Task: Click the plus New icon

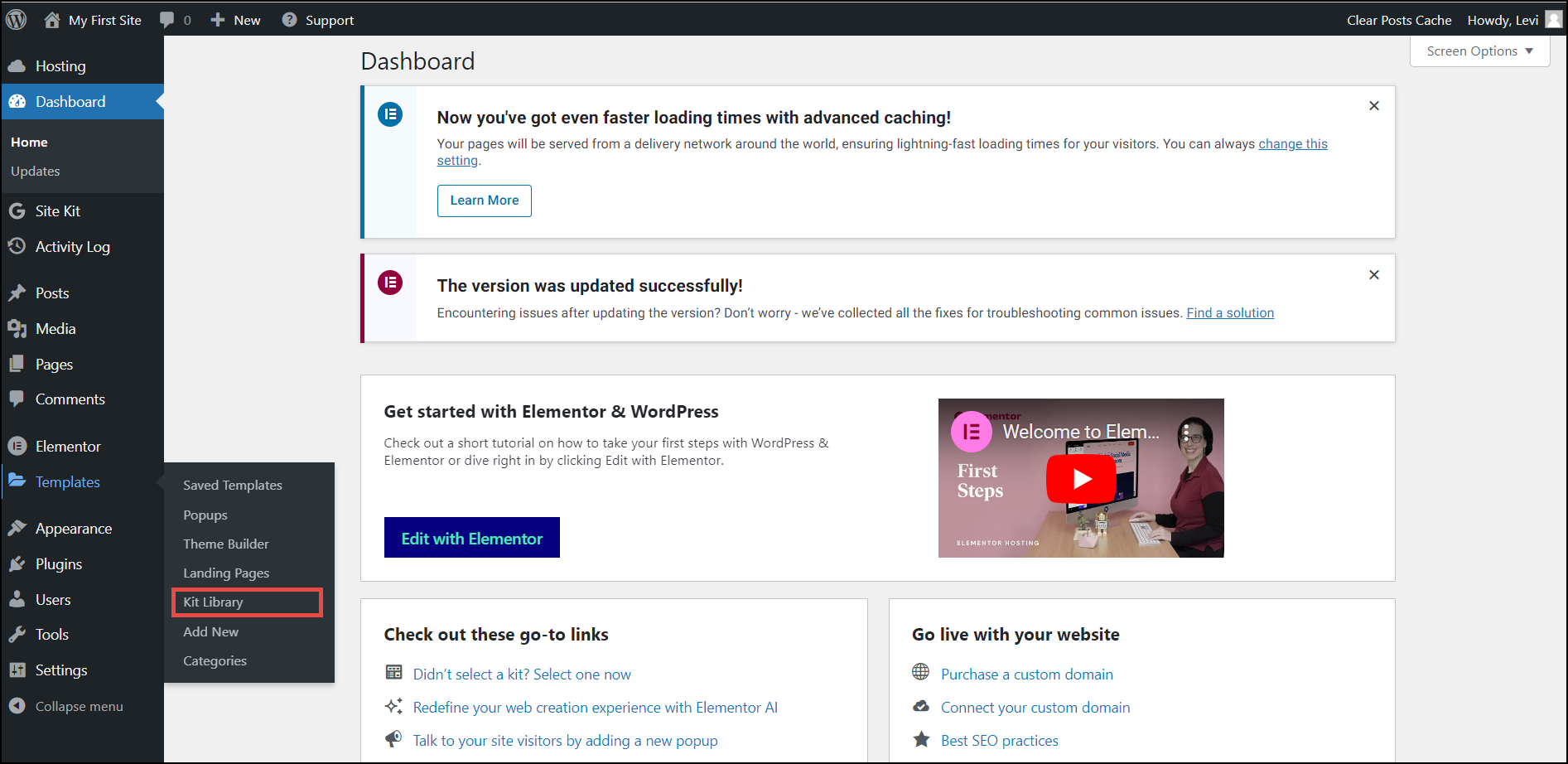Action: 218,20
